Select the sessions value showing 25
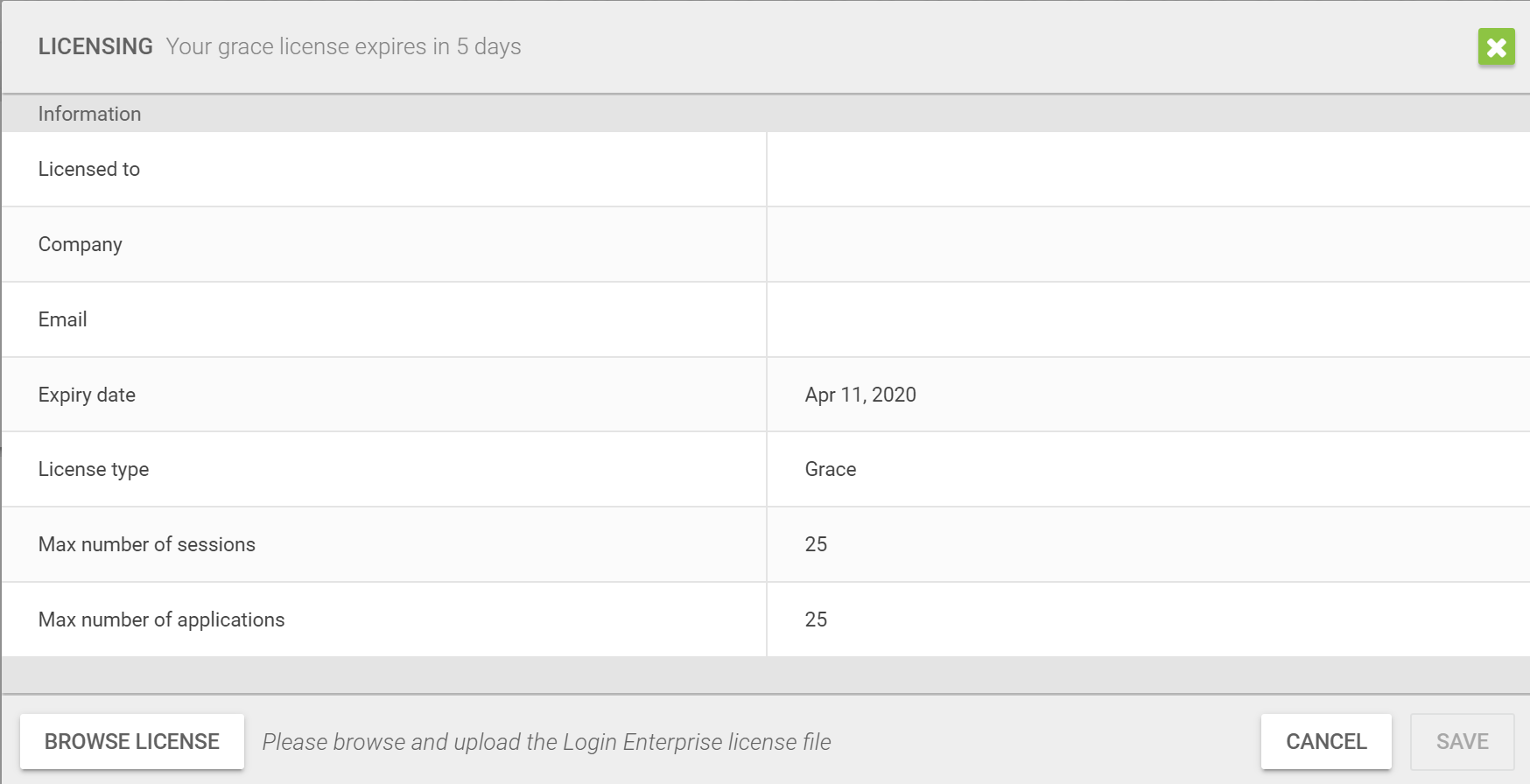The height and width of the screenshot is (784, 1530). [816, 544]
